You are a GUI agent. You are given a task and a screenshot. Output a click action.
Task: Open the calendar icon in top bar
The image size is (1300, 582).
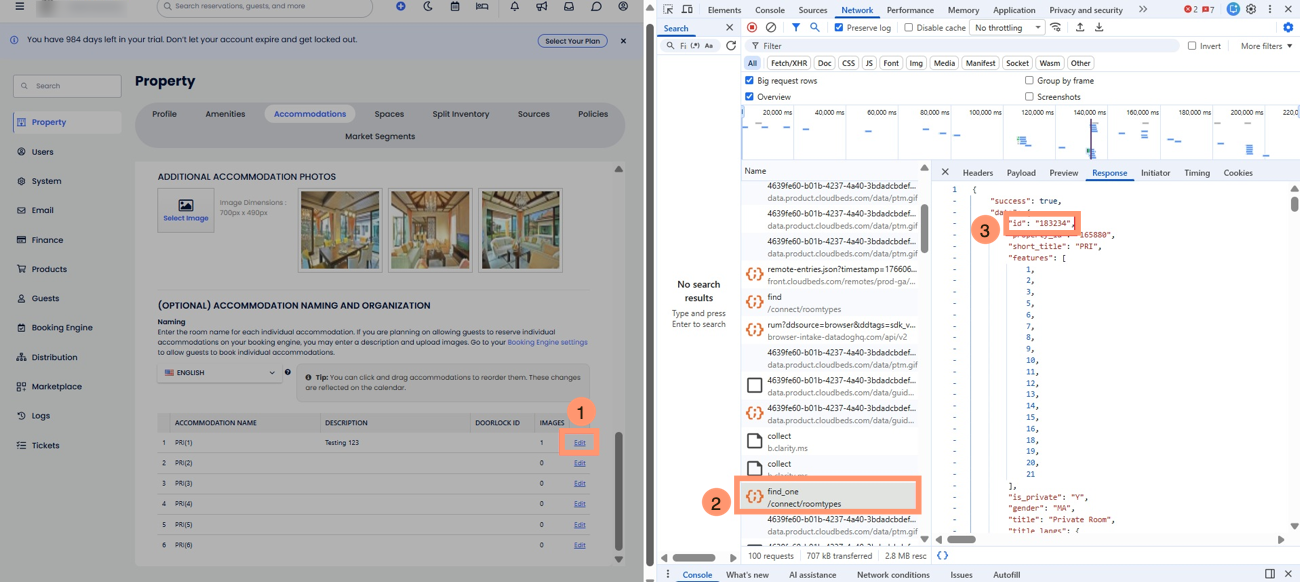[x=454, y=7]
